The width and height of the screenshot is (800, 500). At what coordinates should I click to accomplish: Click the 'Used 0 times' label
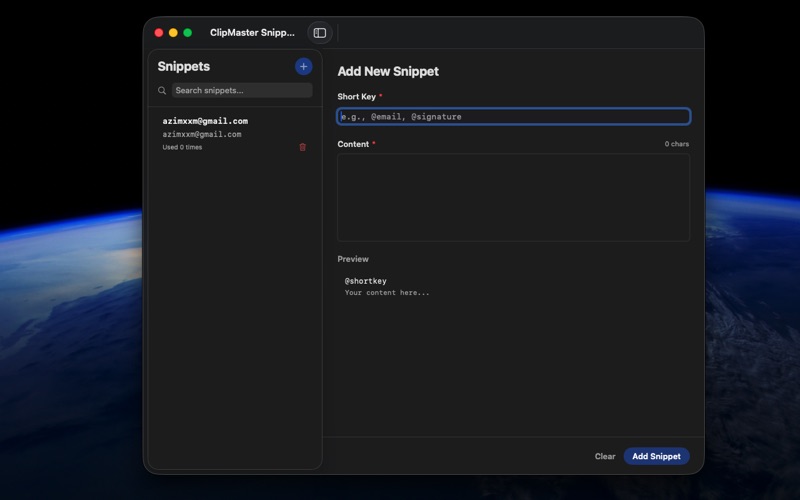coord(182,147)
